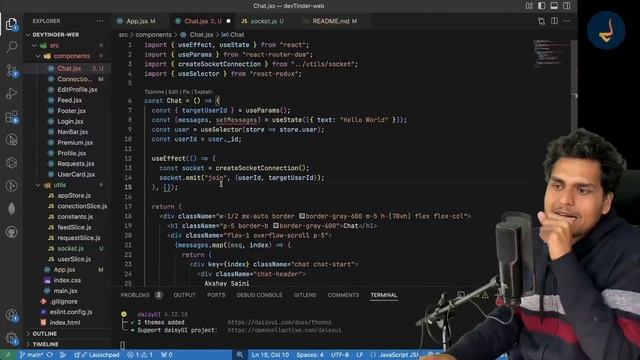Open .gitignore in the explorer
This screenshot has width=640, height=360.
64,301
